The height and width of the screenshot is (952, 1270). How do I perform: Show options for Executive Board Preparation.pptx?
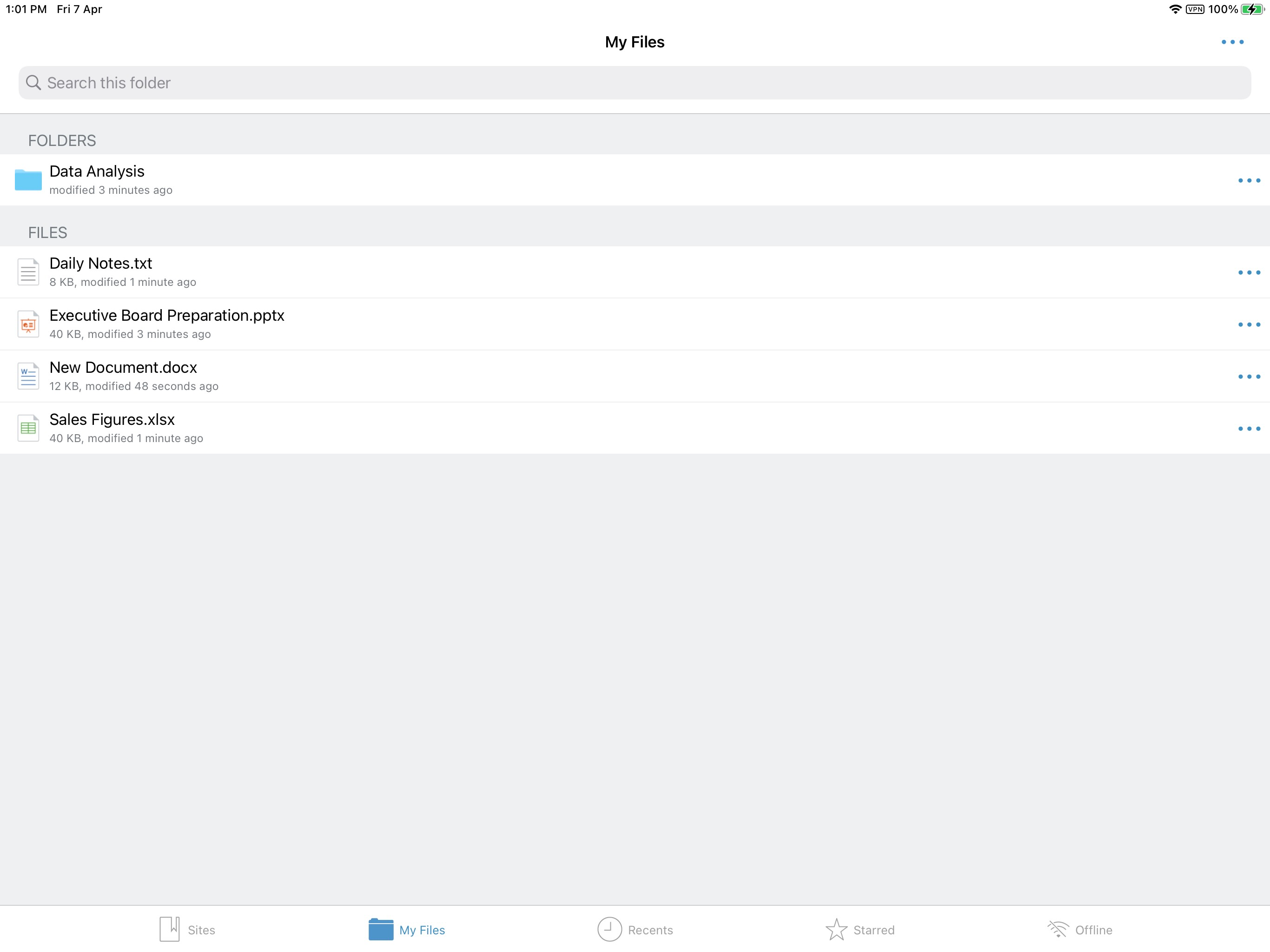[x=1249, y=324]
